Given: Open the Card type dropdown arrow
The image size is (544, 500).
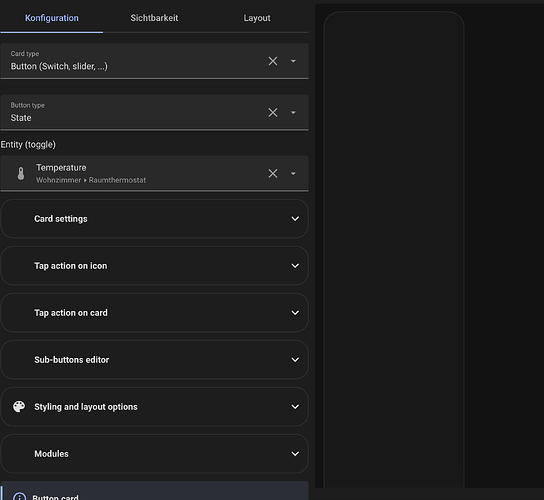Looking at the screenshot, I should tap(293, 61).
